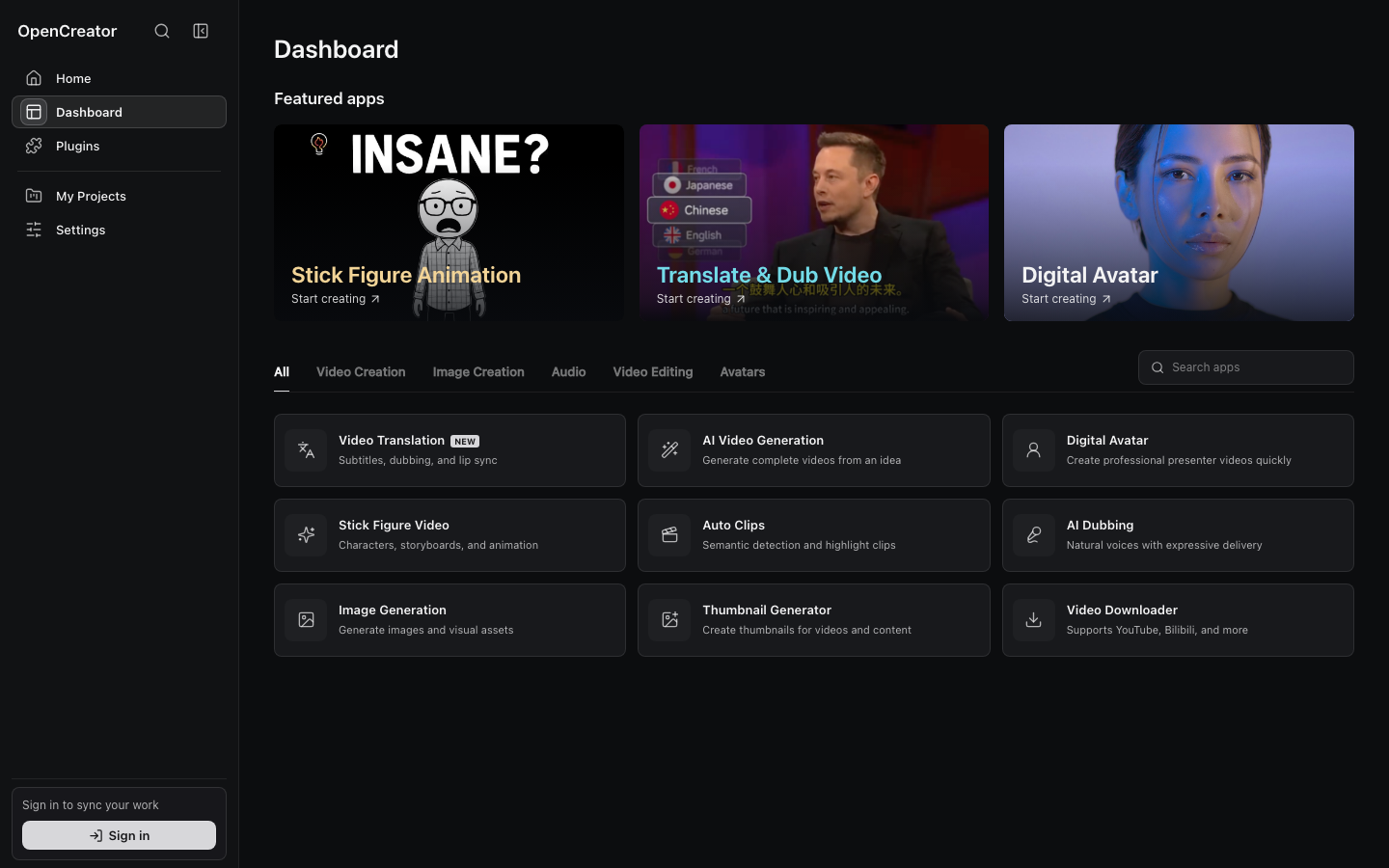
Task: Open the Image Generation app card
Action: pyautogui.click(x=449, y=620)
